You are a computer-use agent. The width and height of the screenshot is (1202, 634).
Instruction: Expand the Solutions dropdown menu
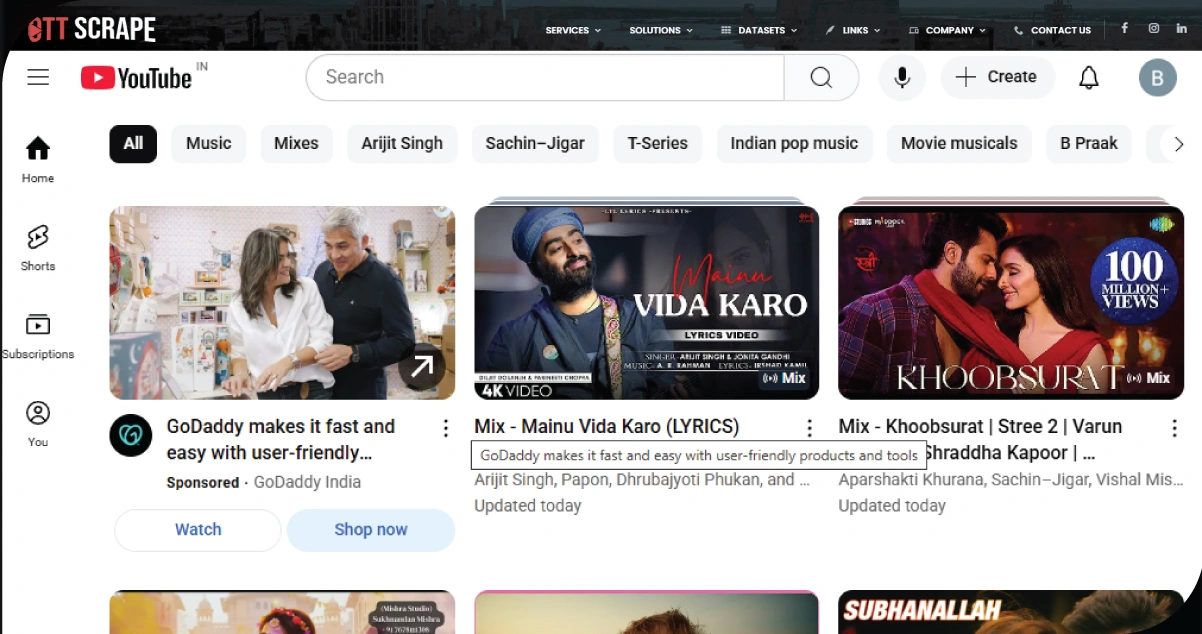click(660, 30)
